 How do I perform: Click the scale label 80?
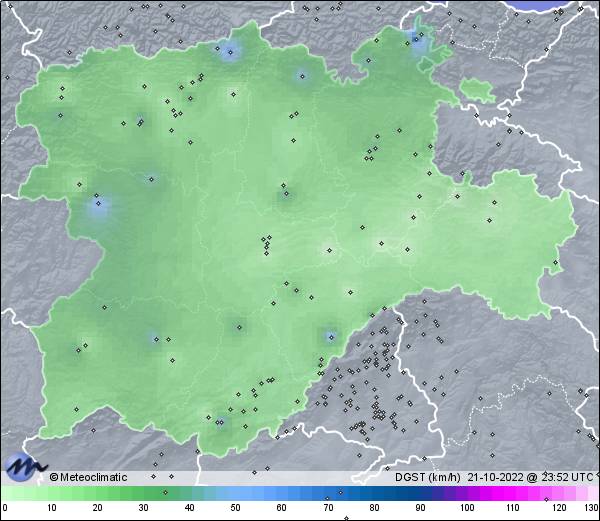pyautogui.click(x=374, y=508)
